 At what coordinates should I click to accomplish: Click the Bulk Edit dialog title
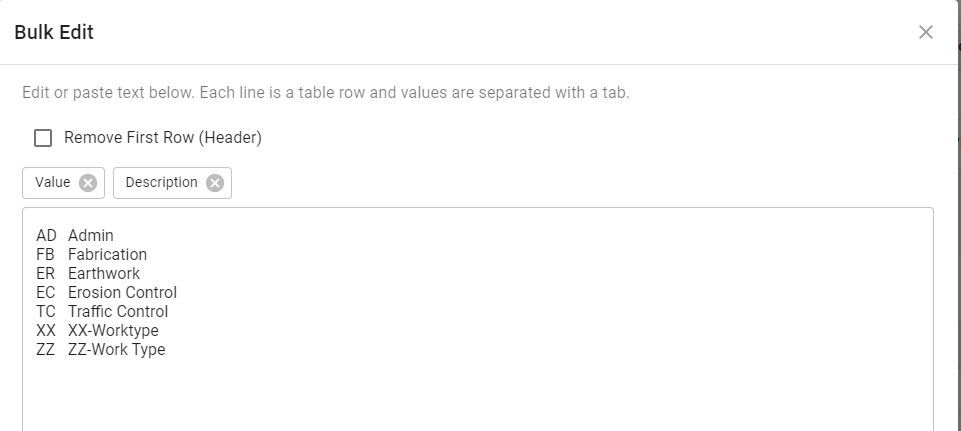[x=54, y=32]
